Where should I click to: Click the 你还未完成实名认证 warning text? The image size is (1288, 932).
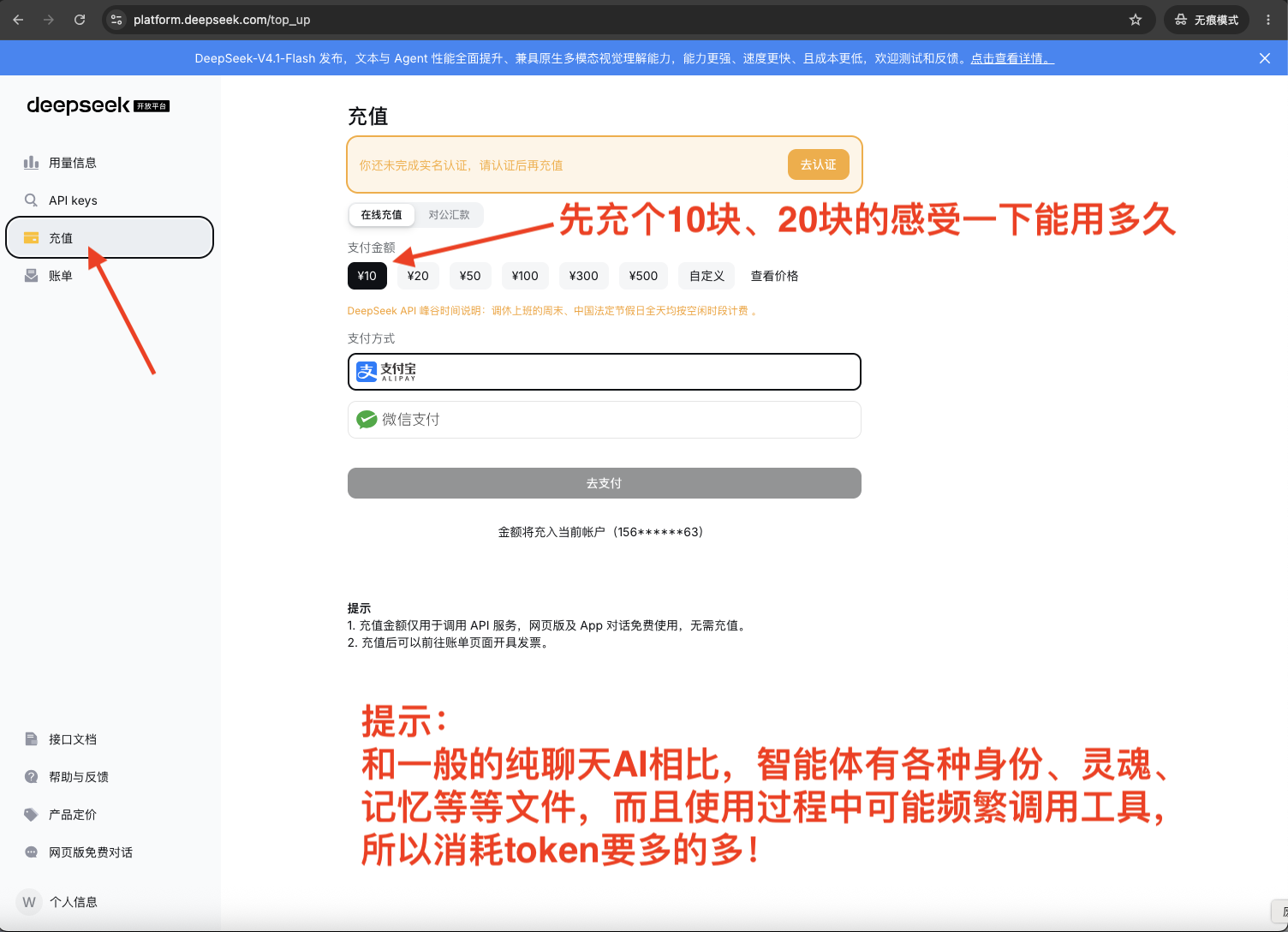click(461, 165)
